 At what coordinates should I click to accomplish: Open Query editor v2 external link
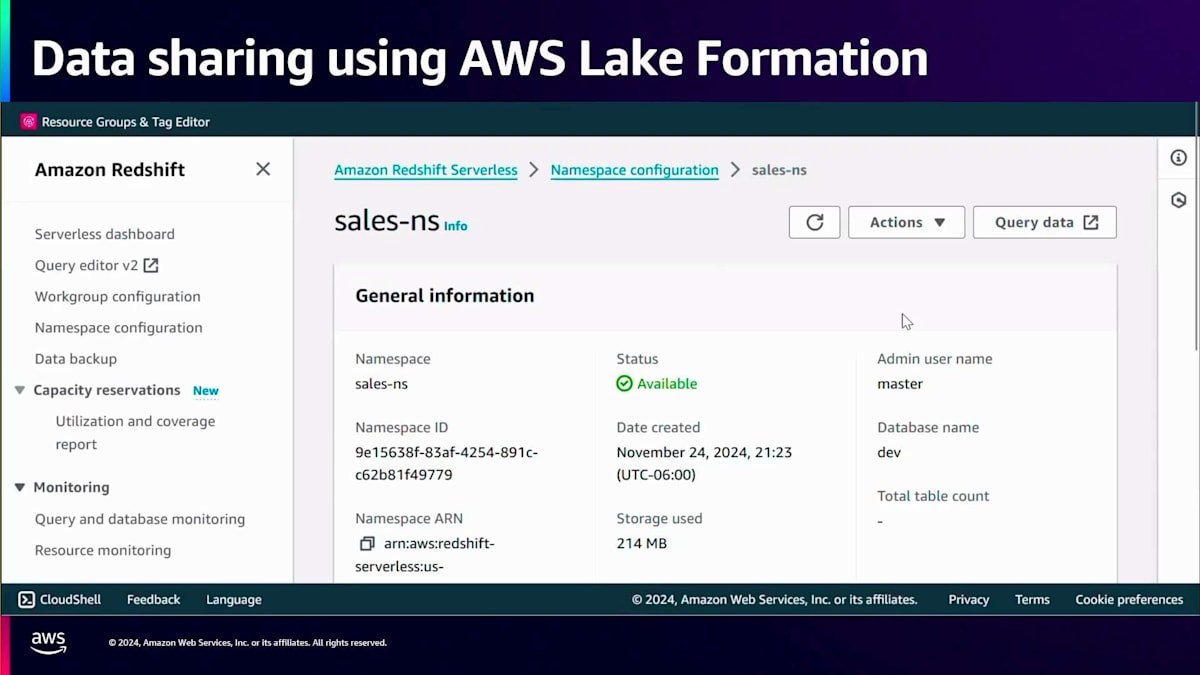point(97,265)
